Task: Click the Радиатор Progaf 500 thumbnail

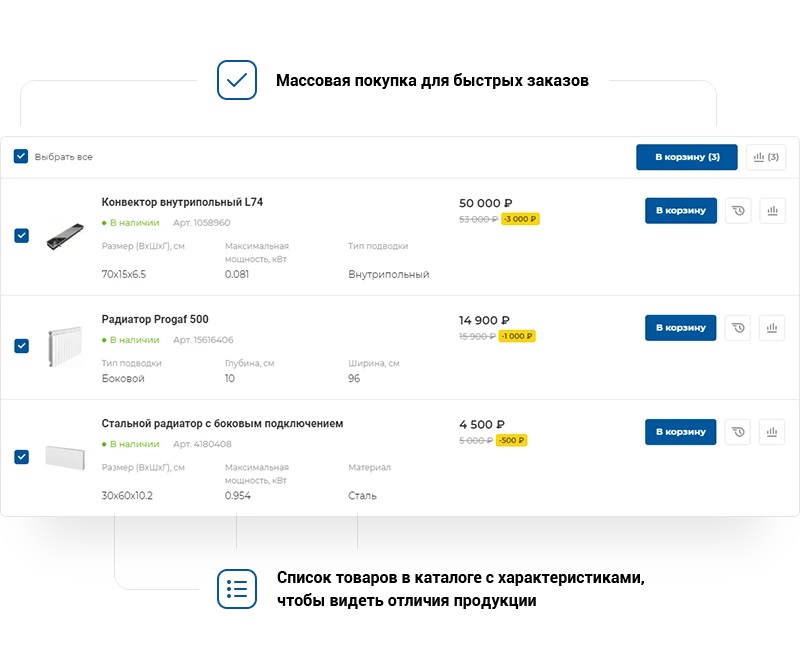Action: click(65, 346)
